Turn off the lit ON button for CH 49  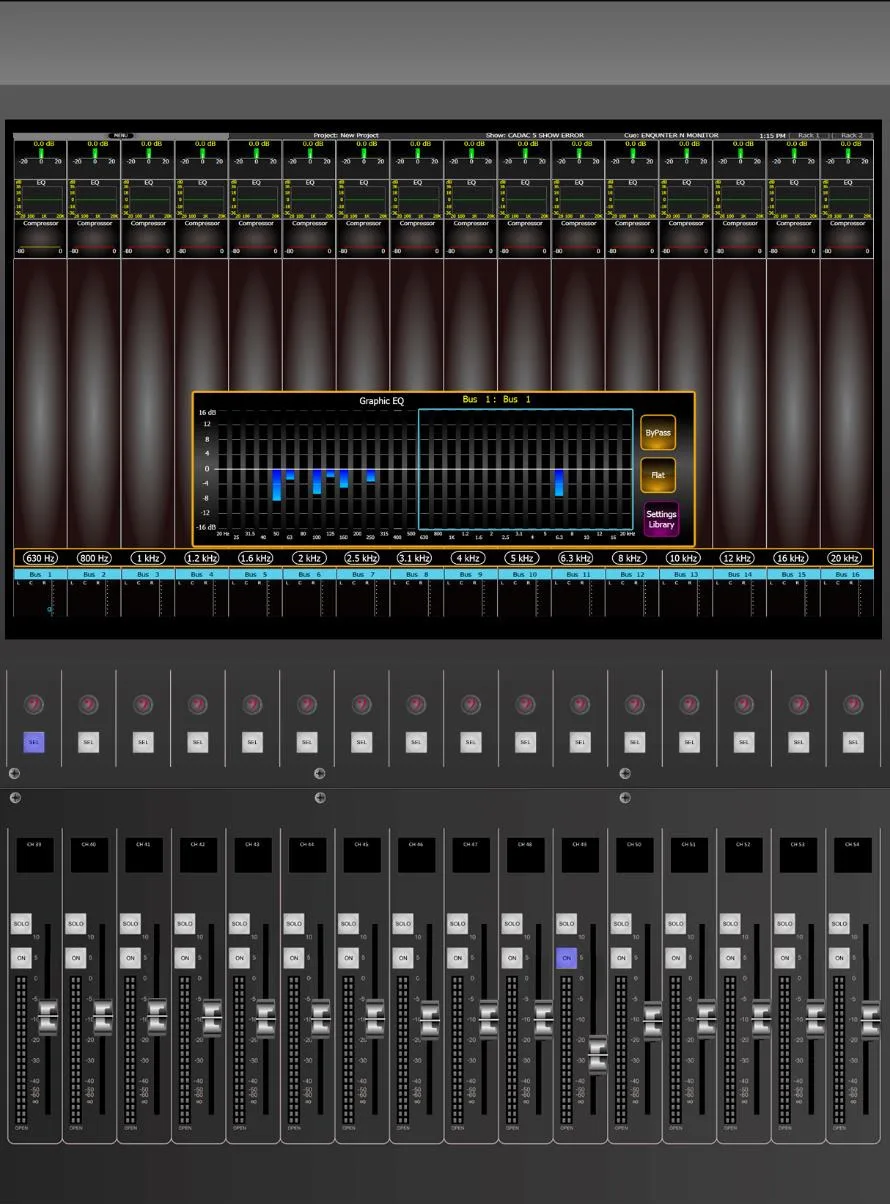(x=567, y=958)
